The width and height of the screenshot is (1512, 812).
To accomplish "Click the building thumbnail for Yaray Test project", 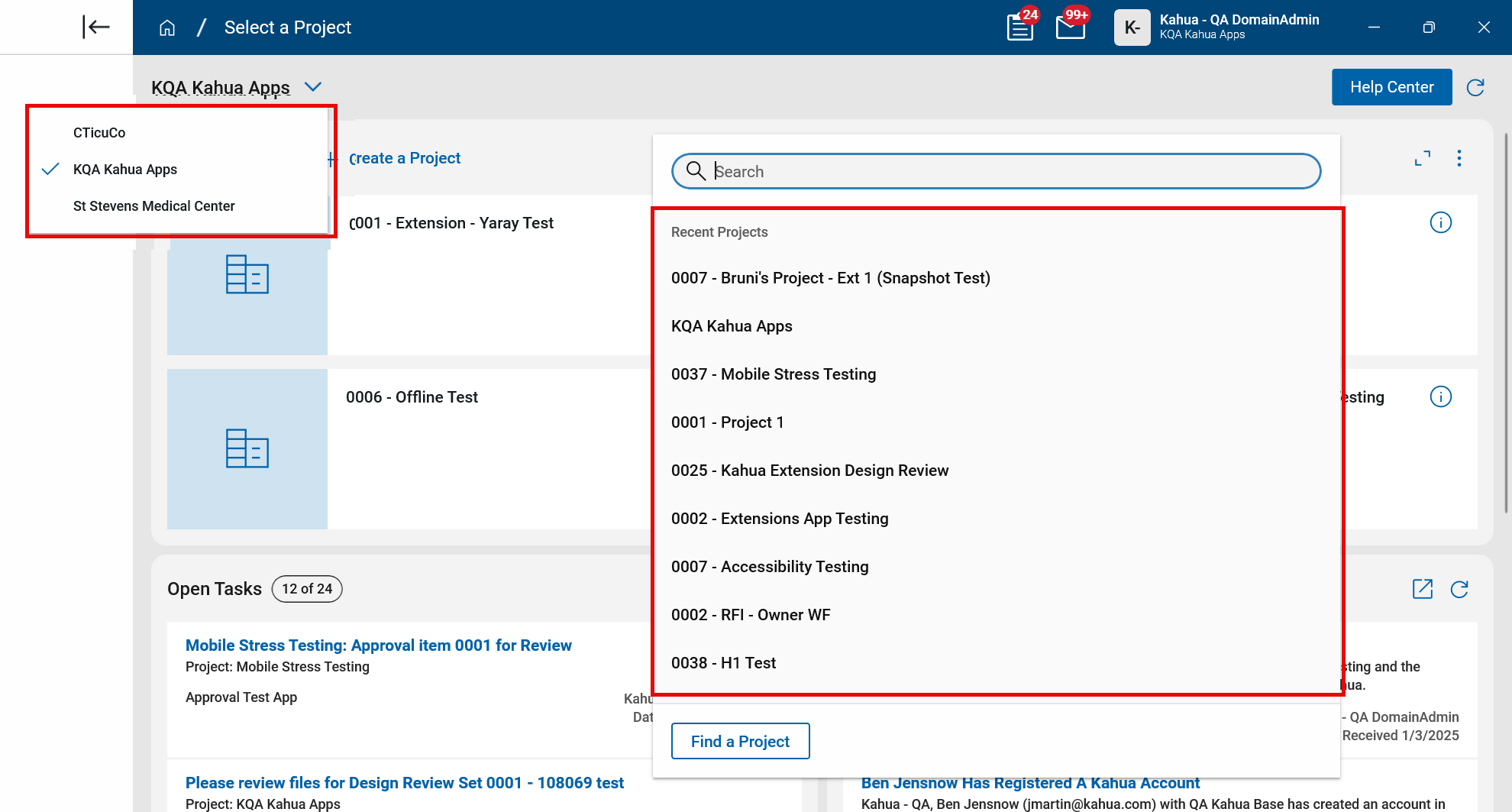I will (247, 275).
